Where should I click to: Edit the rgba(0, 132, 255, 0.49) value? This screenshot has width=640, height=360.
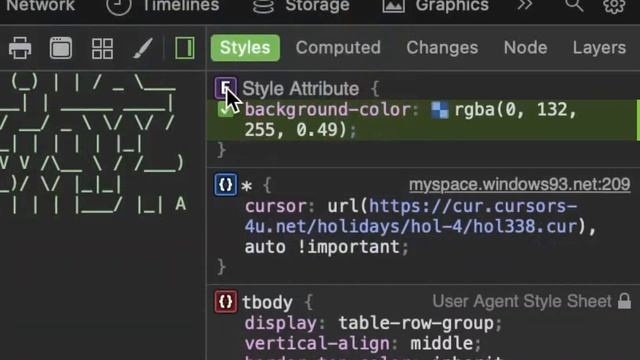point(411,120)
